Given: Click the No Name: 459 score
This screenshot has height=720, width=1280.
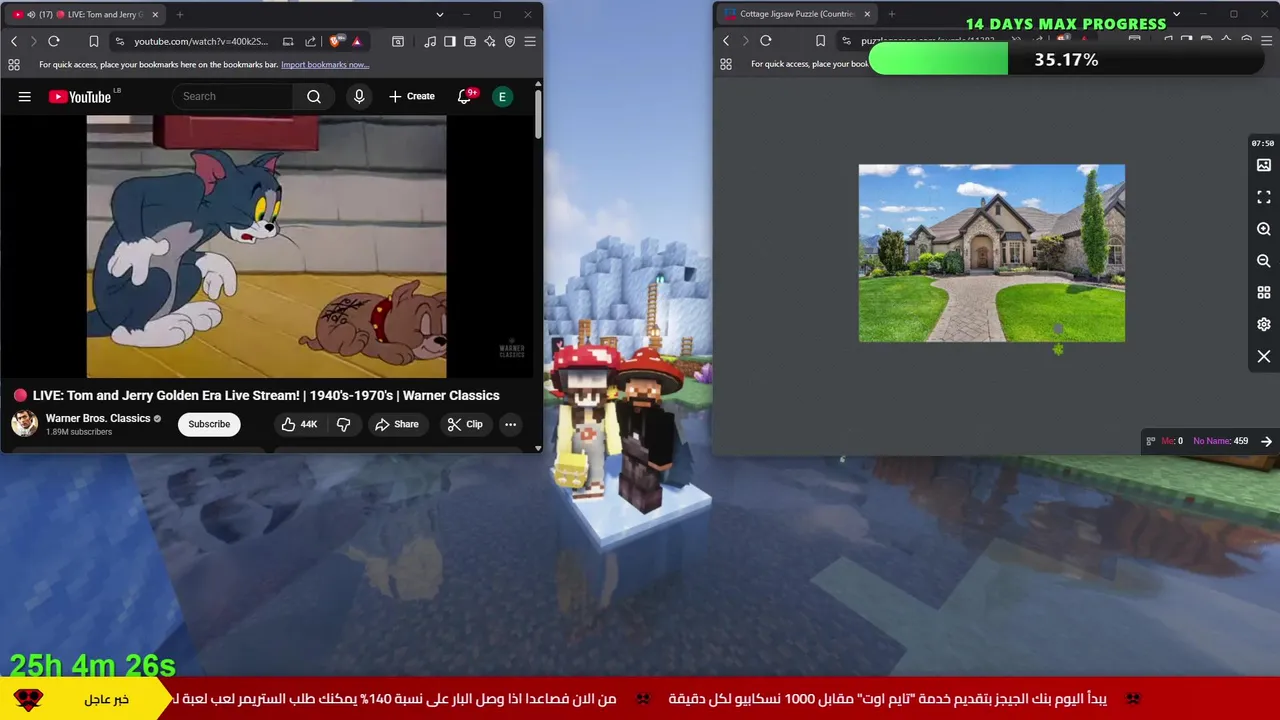Looking at the screenshot, I should [x=1220, y=441].
